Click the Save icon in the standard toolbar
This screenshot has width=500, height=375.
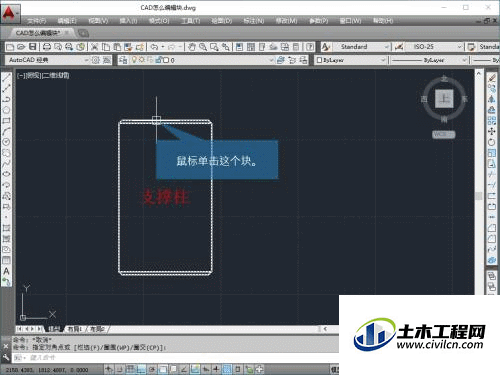point(32,47)
